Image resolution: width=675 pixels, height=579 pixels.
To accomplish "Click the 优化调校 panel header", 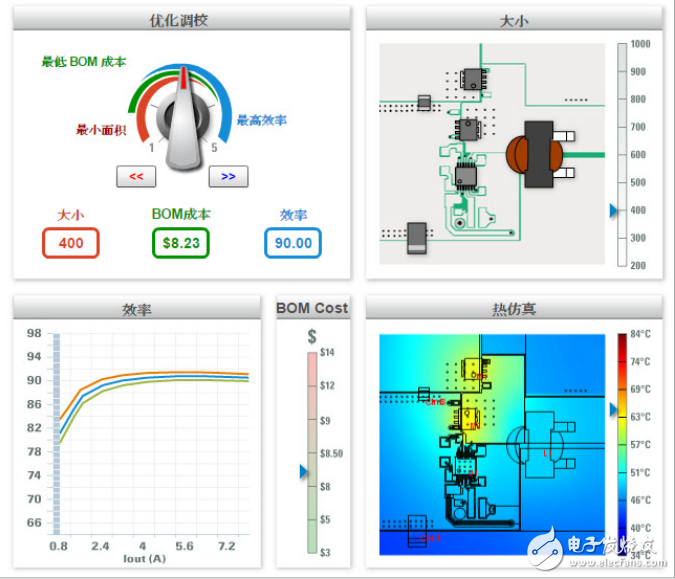I will tap(181, 19).
